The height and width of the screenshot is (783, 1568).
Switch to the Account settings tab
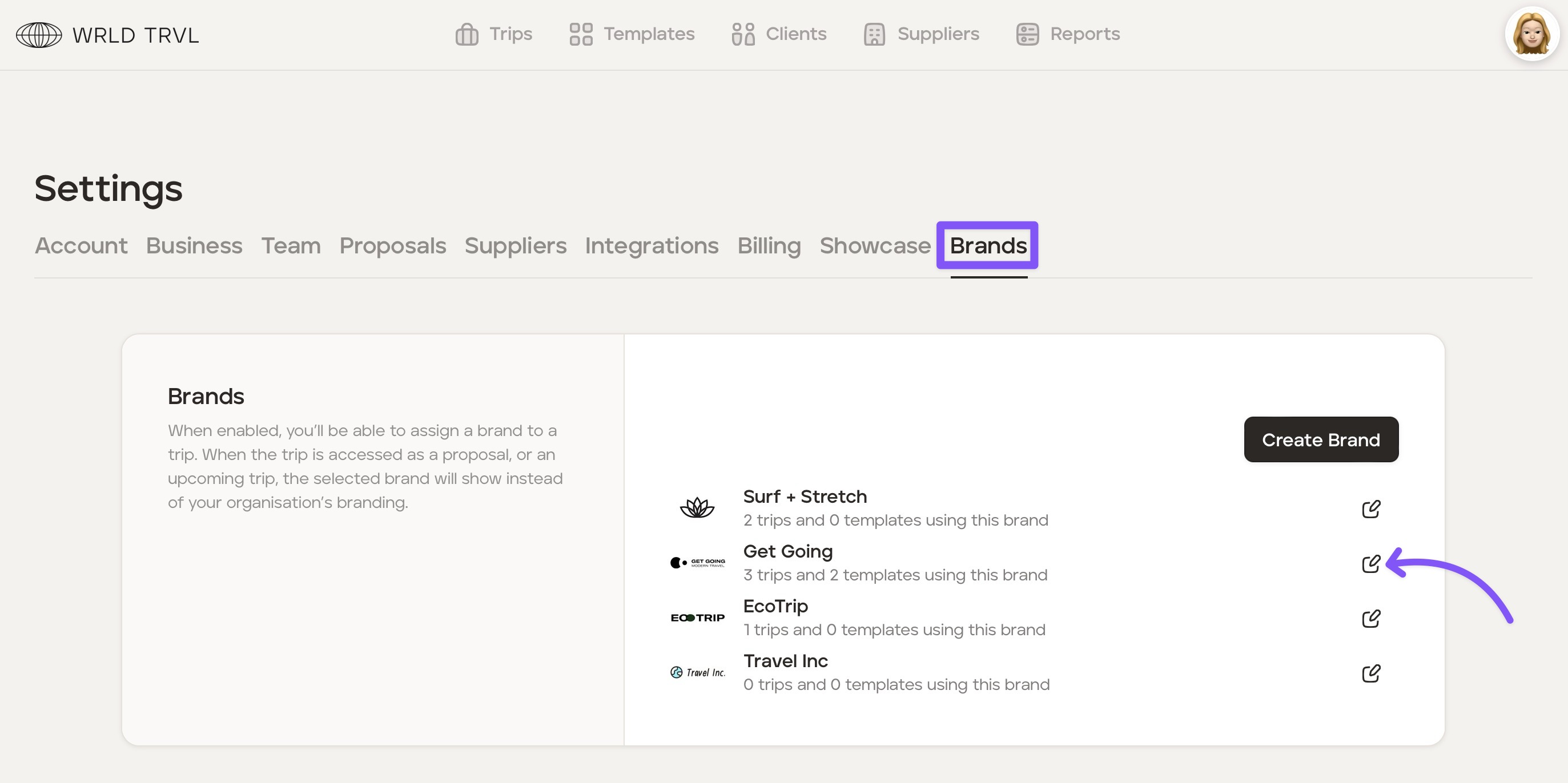pyautogui.click(x=81, y=246)
